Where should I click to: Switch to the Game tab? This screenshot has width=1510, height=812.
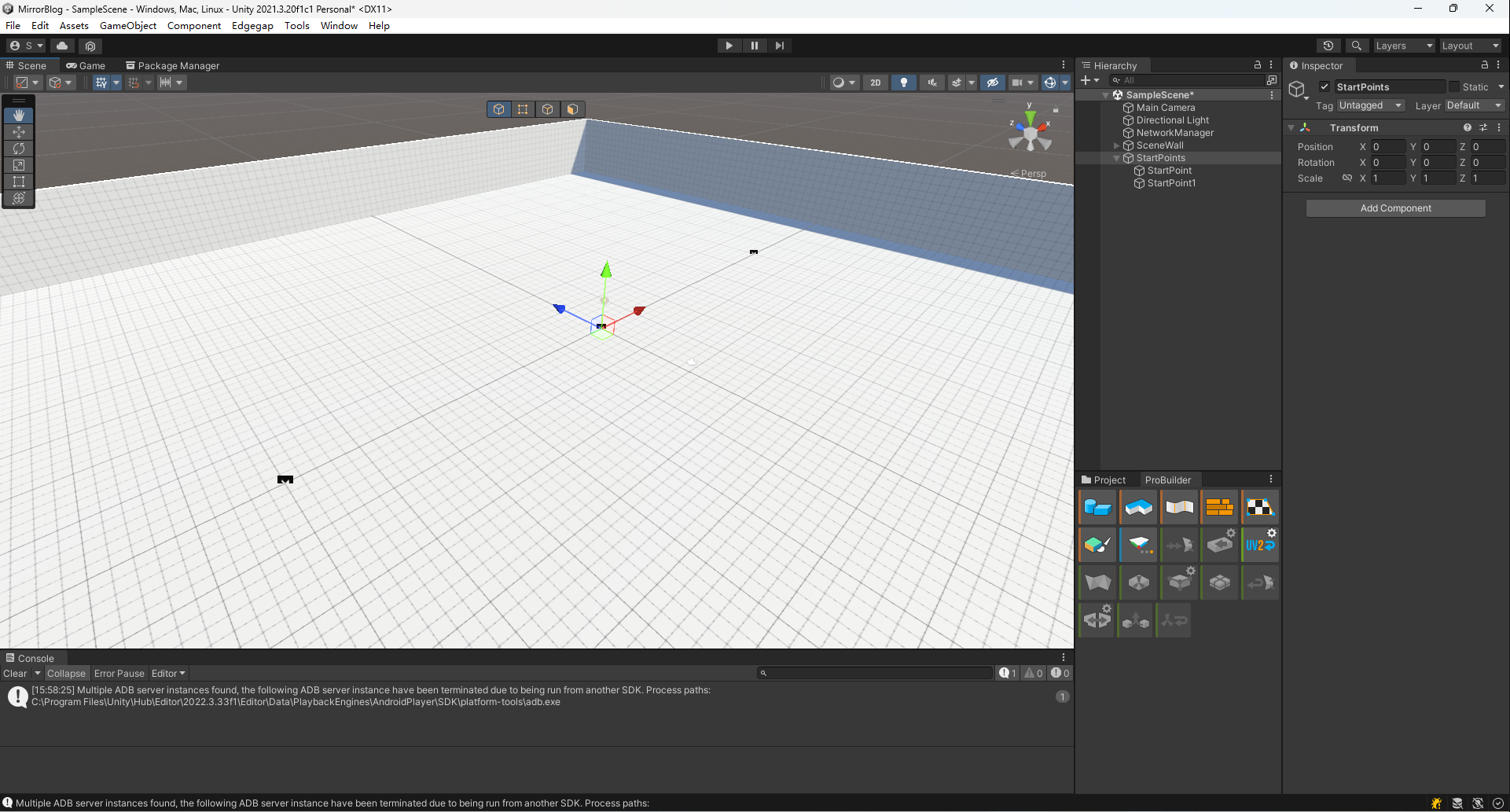tap(86, 66)
